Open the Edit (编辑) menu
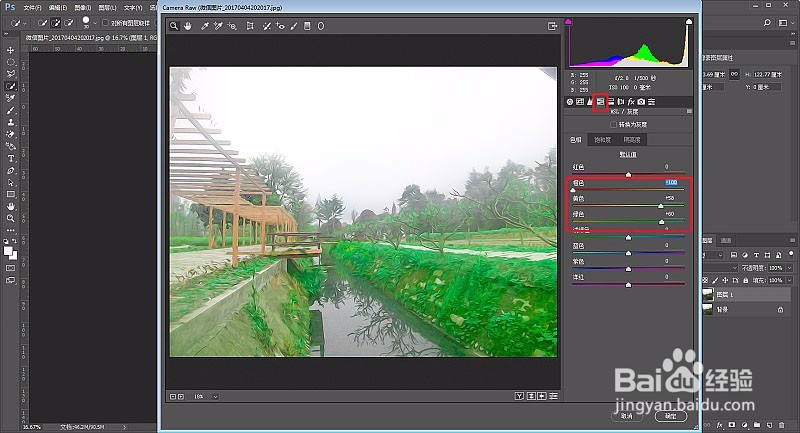The image size is (800, 433). click(x=58, y=8)
